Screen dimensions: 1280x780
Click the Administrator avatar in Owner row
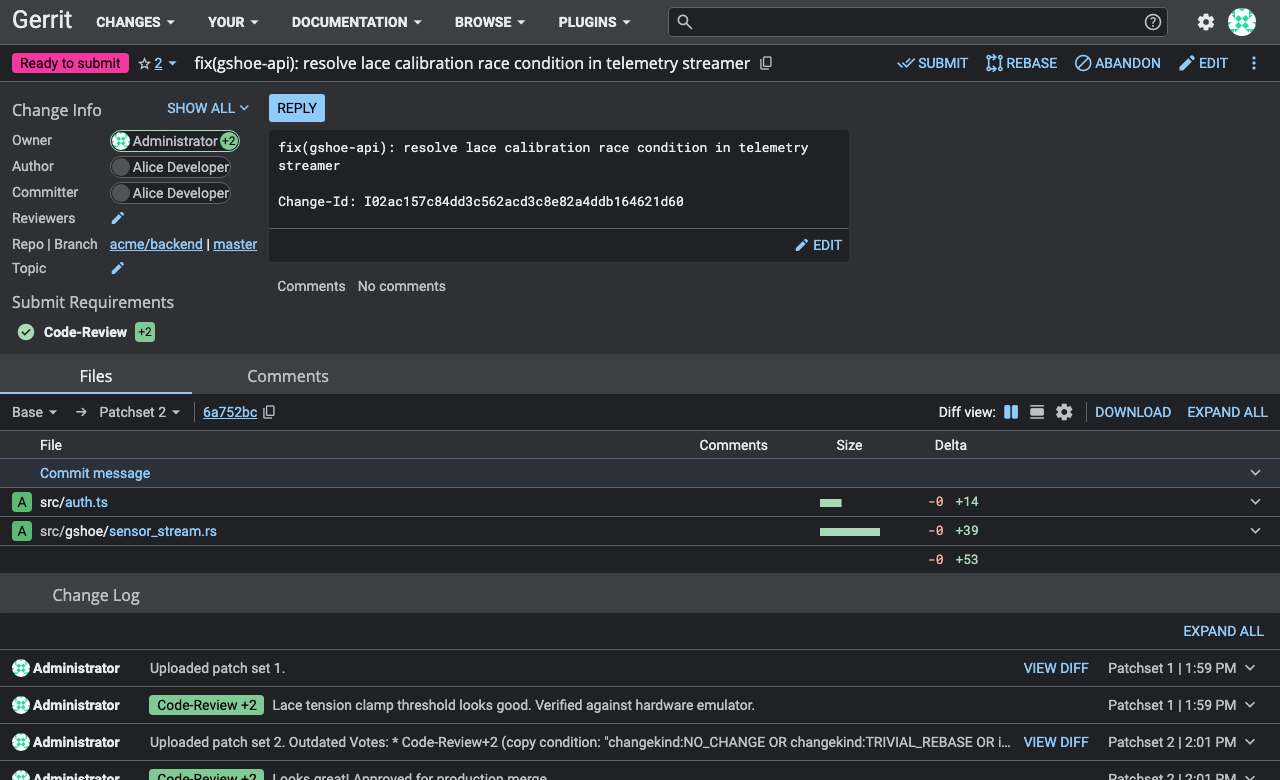(x=121, y=141)
